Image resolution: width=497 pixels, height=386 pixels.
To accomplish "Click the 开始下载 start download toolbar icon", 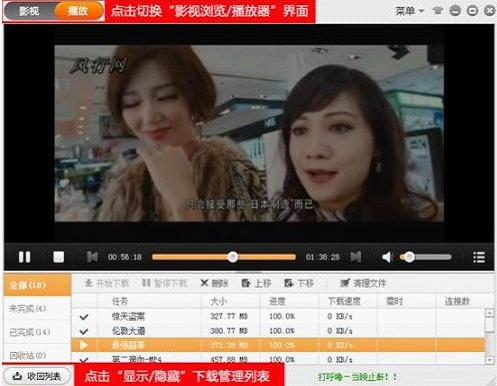I will click(89, 283).
